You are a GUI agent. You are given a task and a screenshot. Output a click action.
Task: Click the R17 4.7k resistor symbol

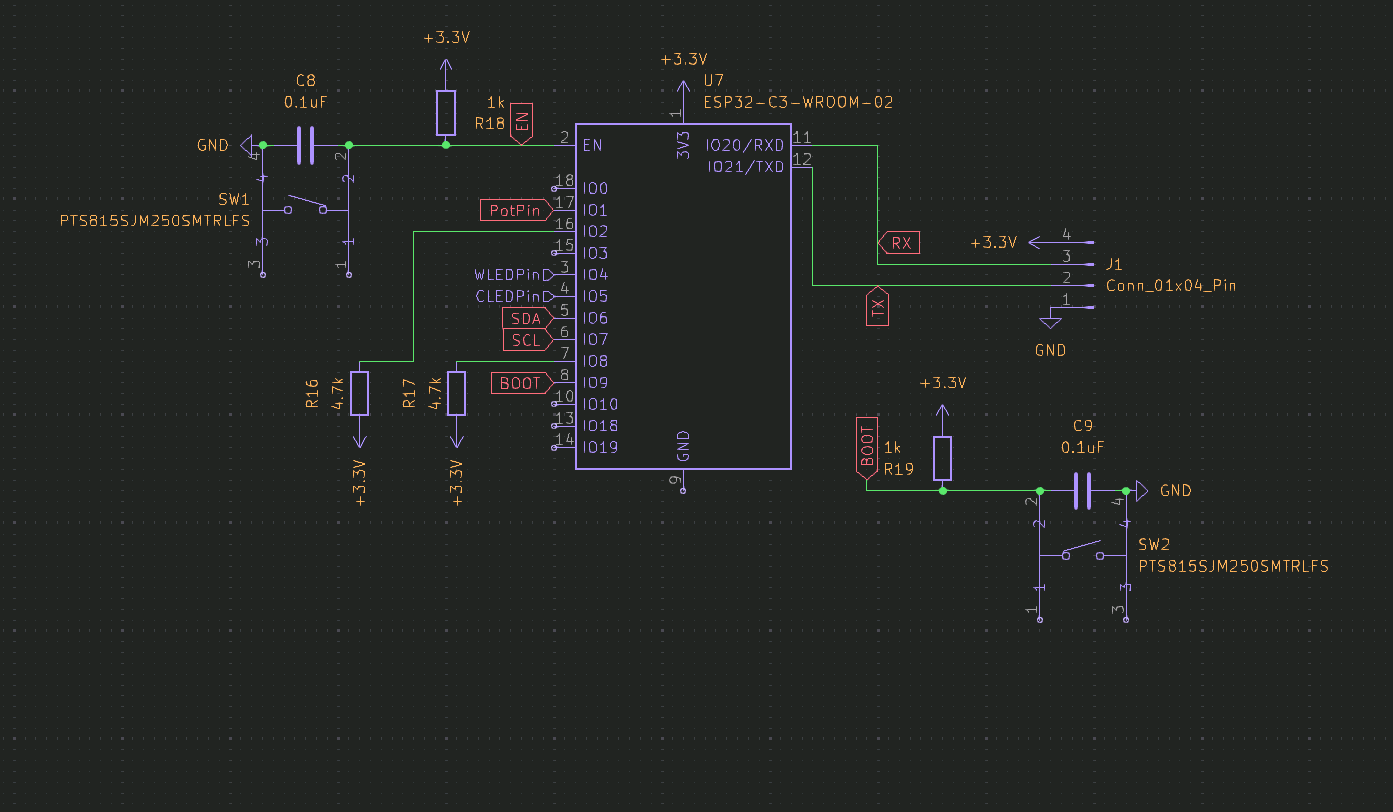[x=457, y=393]
